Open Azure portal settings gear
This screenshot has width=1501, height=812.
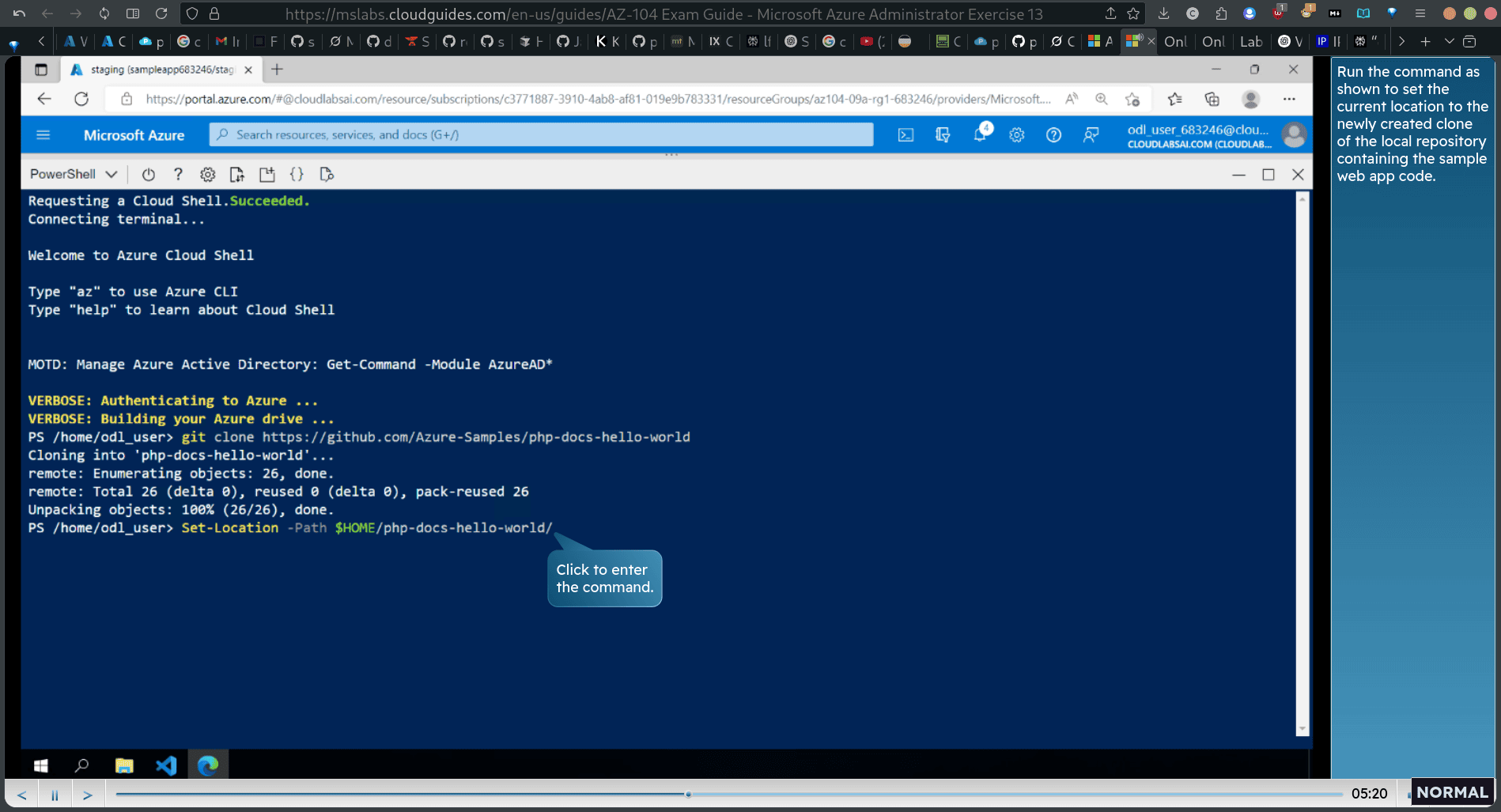(x=1017, y=135)
